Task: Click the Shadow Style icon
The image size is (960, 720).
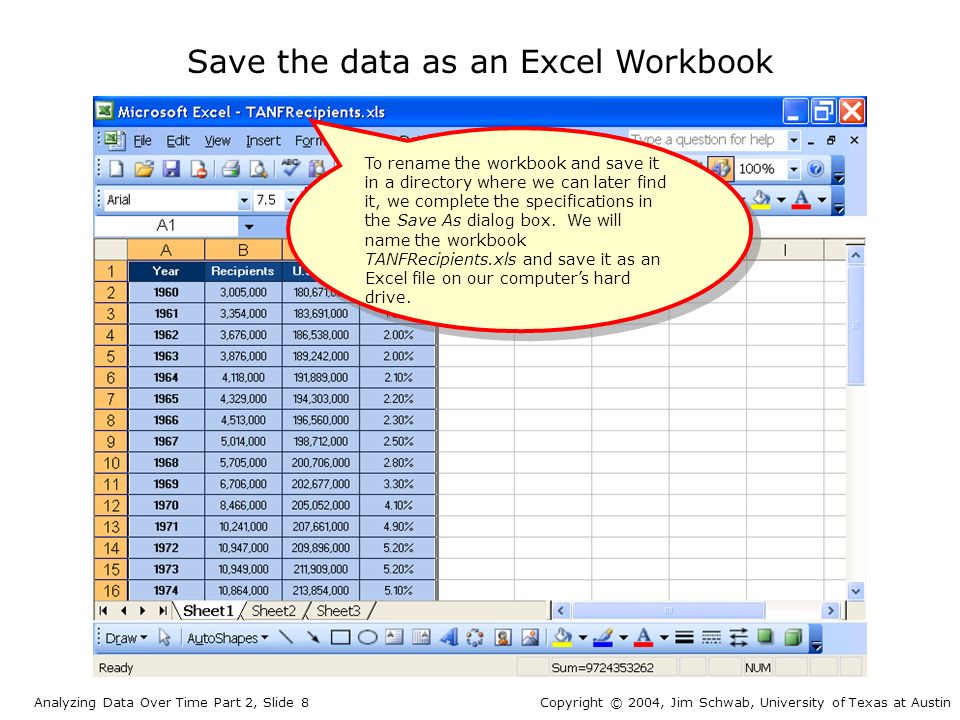Action: click(765, 637)
